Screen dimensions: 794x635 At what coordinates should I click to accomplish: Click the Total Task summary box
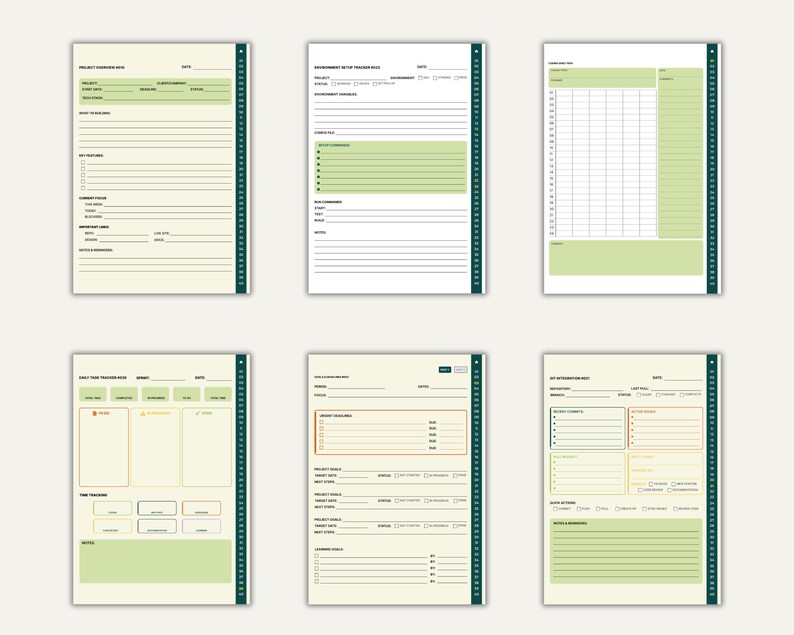93,394
